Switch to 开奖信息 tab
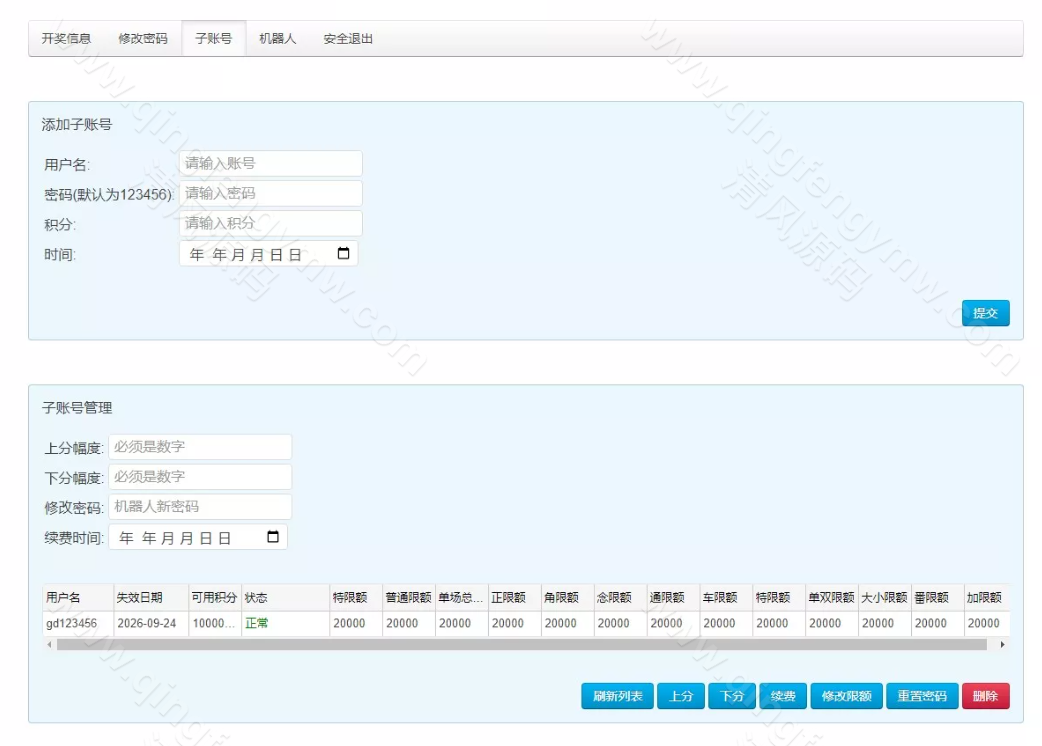This screenshot has height=746, width=1042. (x=66, y=39)
